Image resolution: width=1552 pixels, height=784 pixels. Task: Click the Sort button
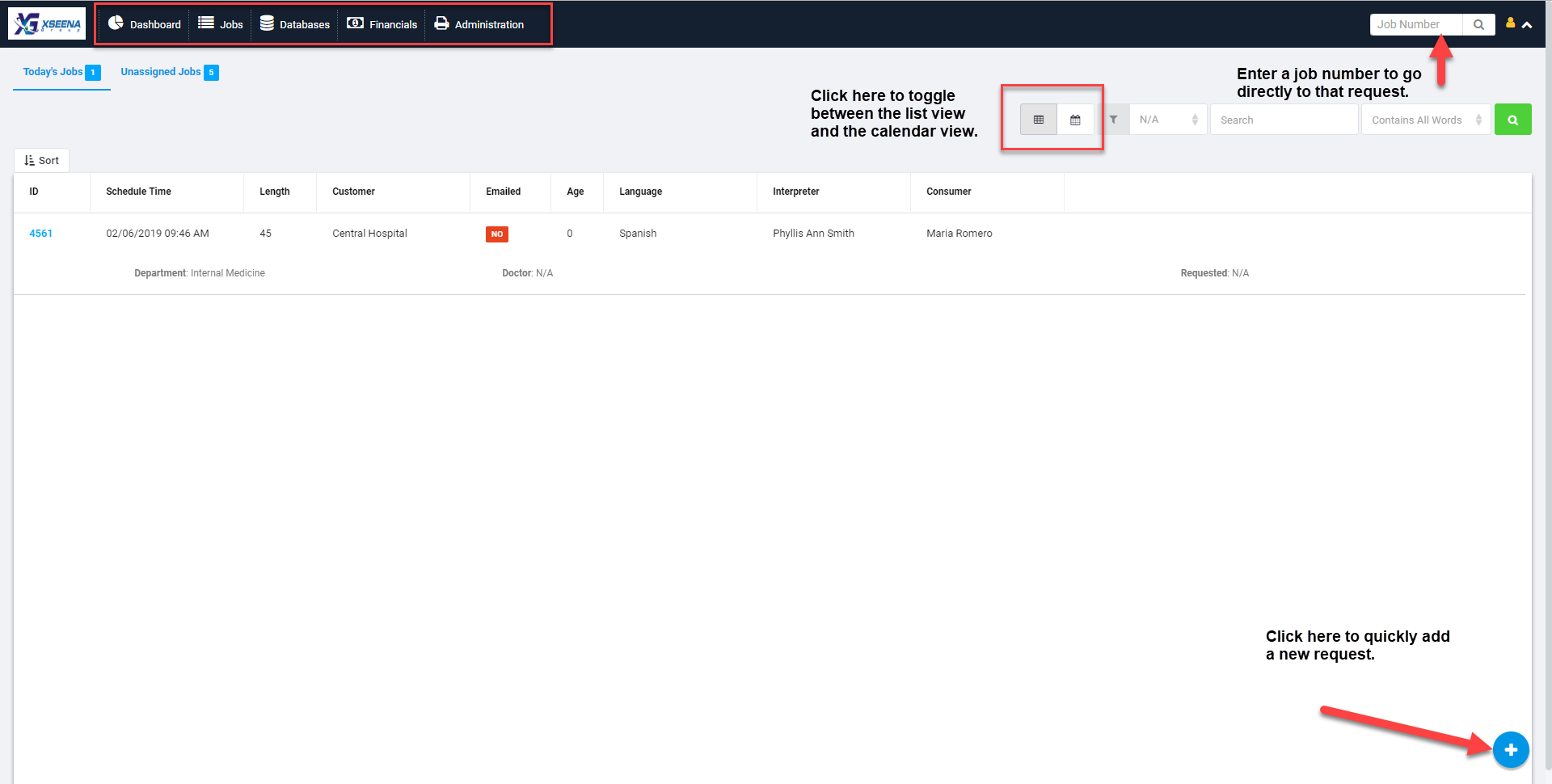click(x=42, y=160)
